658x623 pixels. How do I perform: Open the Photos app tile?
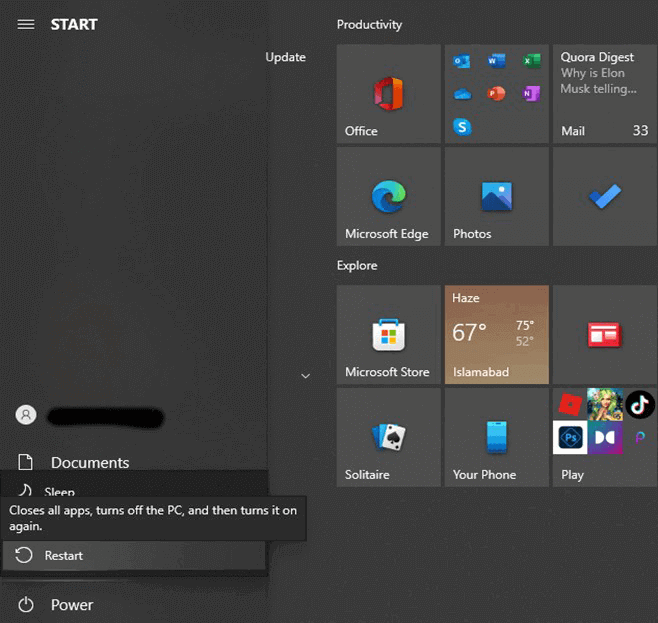[x=496, y=197]
